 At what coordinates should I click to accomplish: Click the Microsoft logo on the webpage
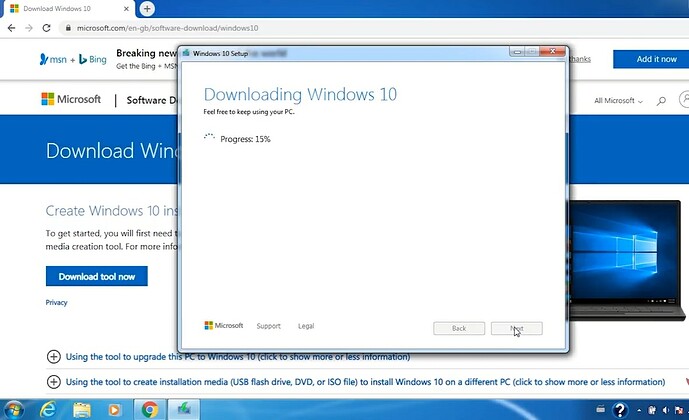pos(71,100)
